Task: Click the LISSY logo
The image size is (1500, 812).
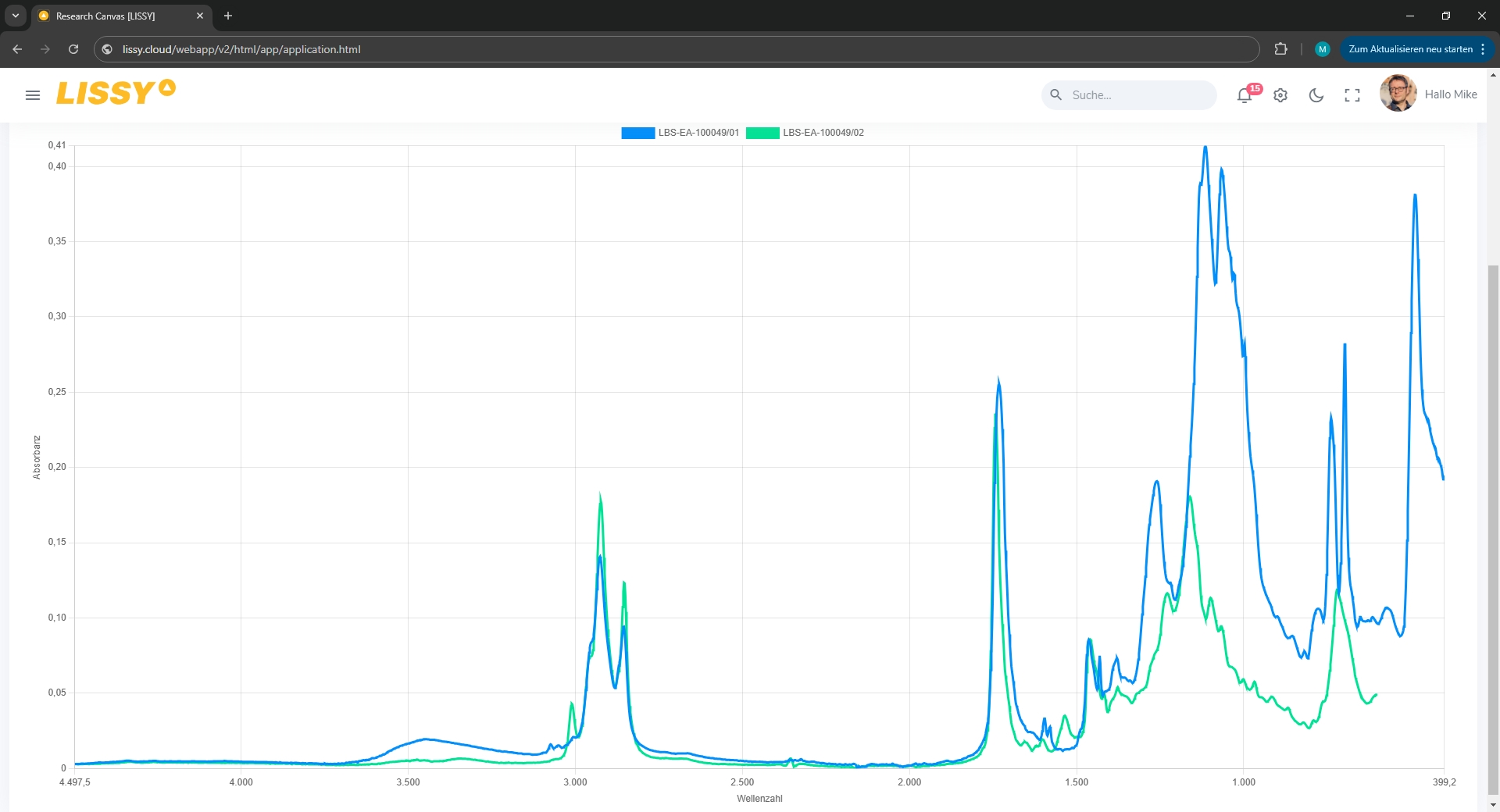Action: [x=116, y=92]
